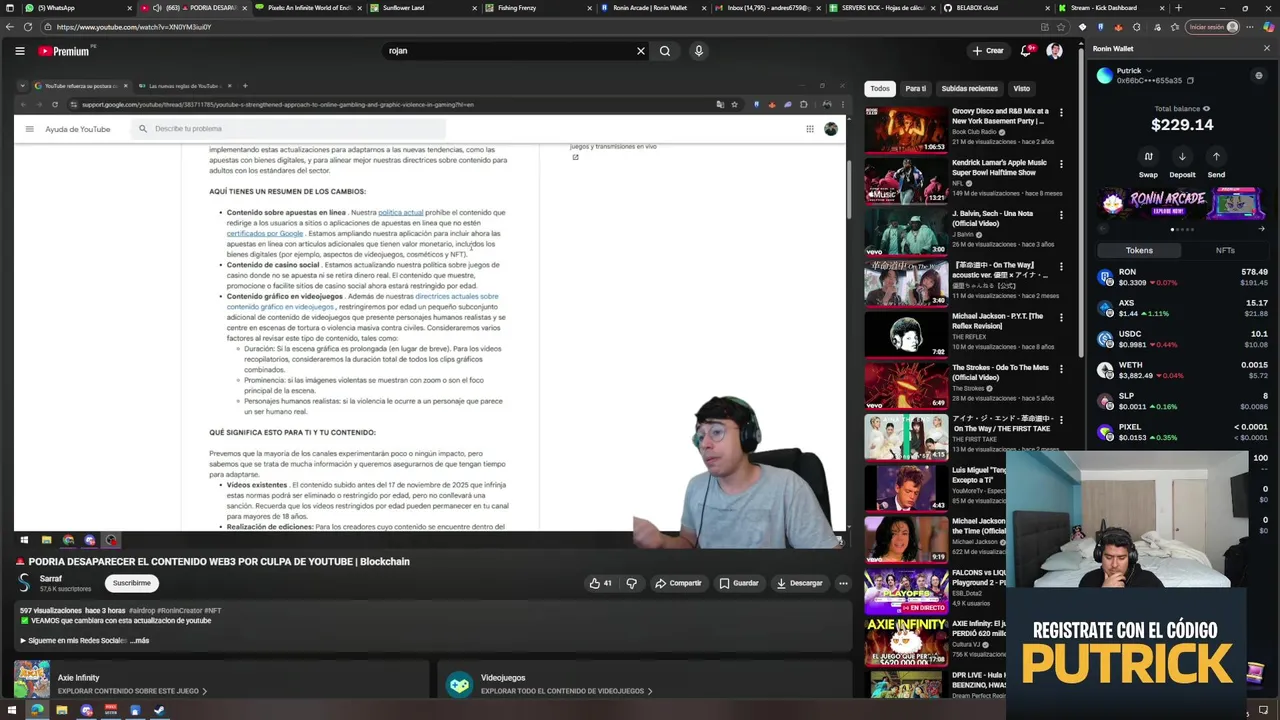Open Edge from the Windows taskbar
Image resolution: width=1280 pixels, height=720 pixels.
[x=37, y=711]
